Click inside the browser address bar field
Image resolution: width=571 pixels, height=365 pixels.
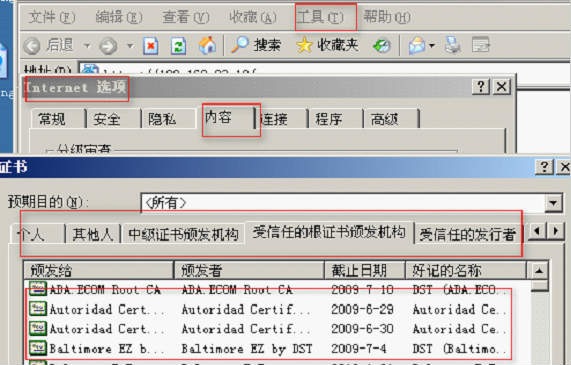[324, 68]
